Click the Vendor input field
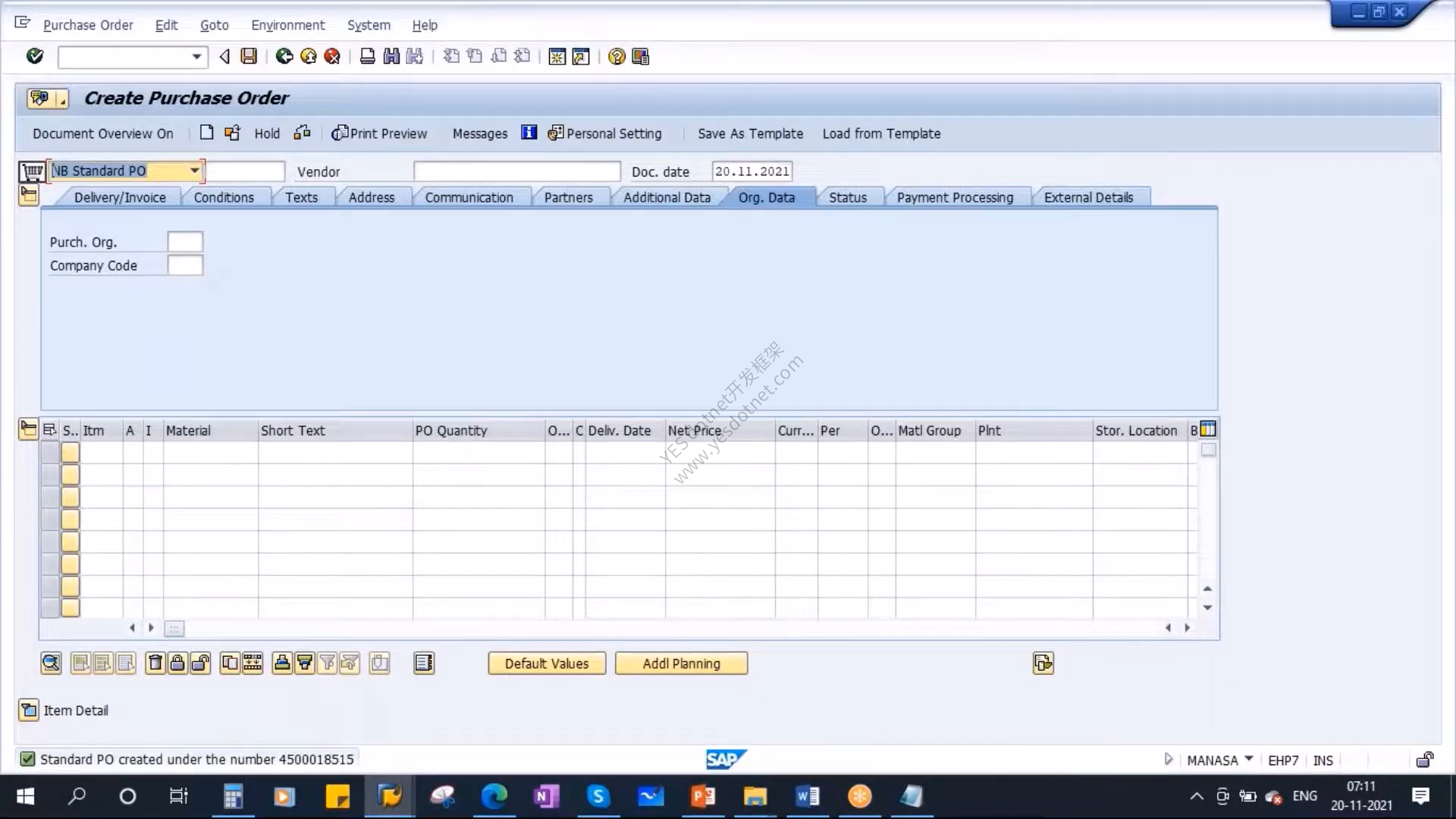 click(x=517, y=171)
